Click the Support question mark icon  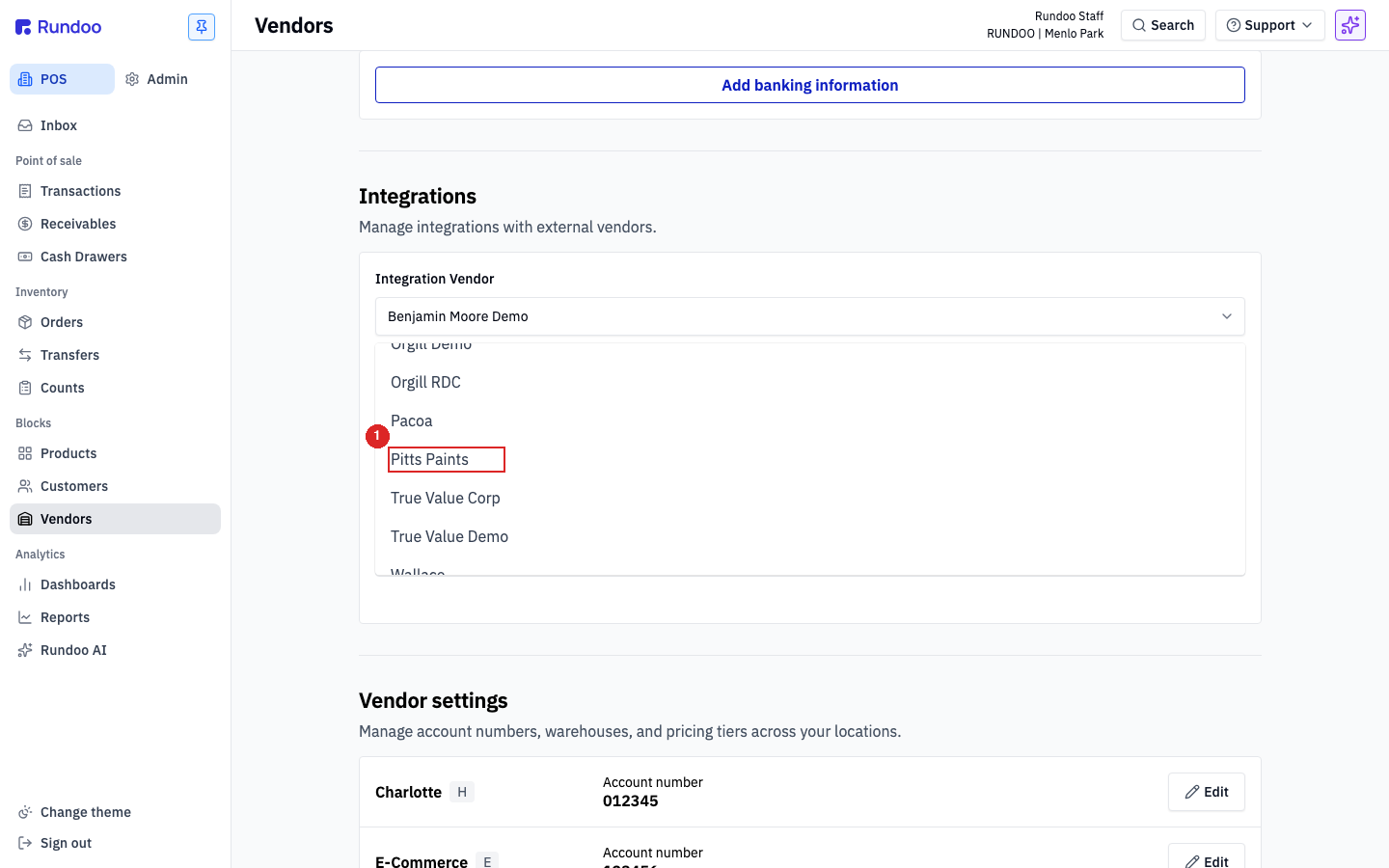pyautogui.click(x=1233, y=25)
